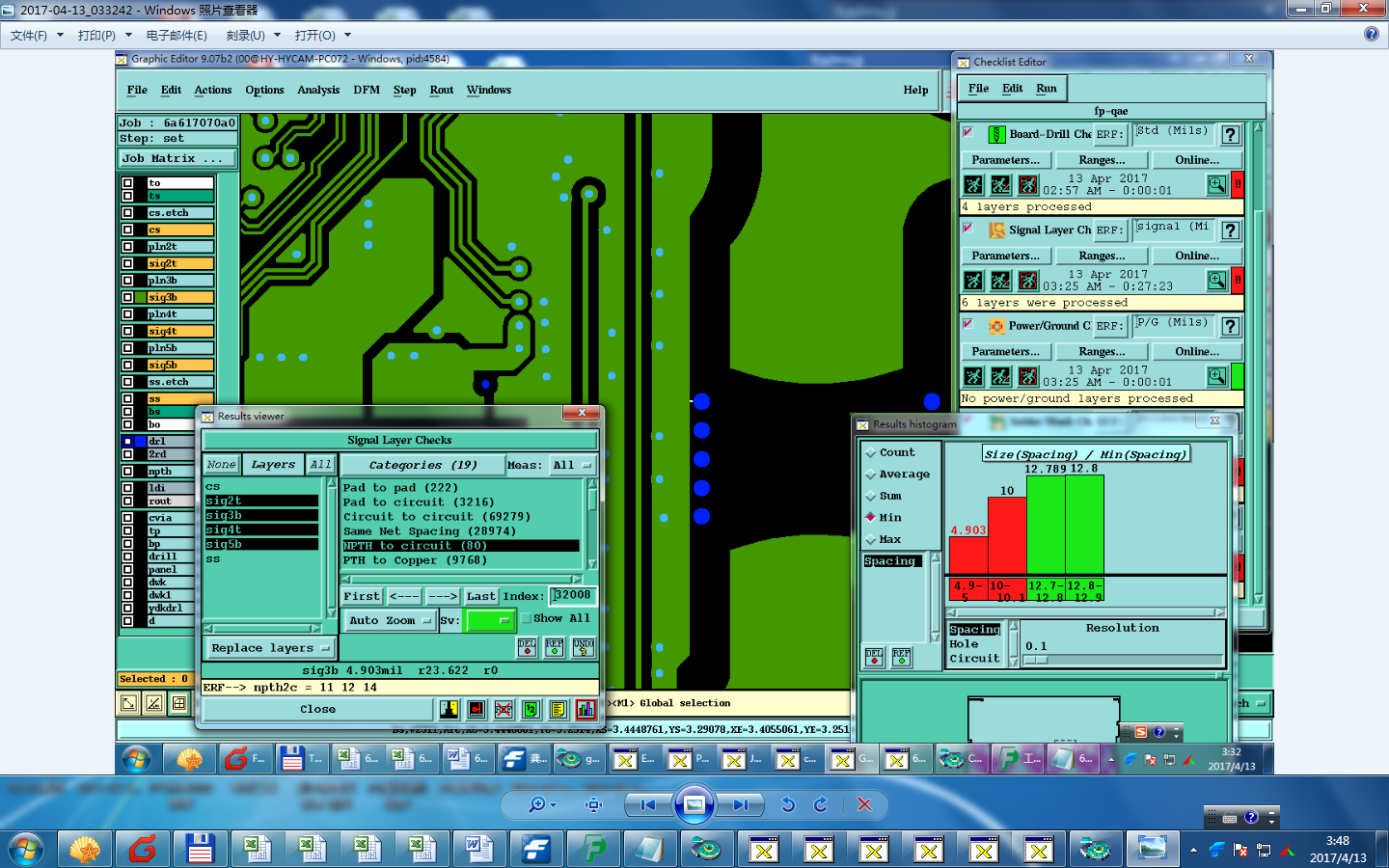Open magnifier results for Signal Layer check
This screenshot has width=1389, height=868.
click(x=1217, y=280)
